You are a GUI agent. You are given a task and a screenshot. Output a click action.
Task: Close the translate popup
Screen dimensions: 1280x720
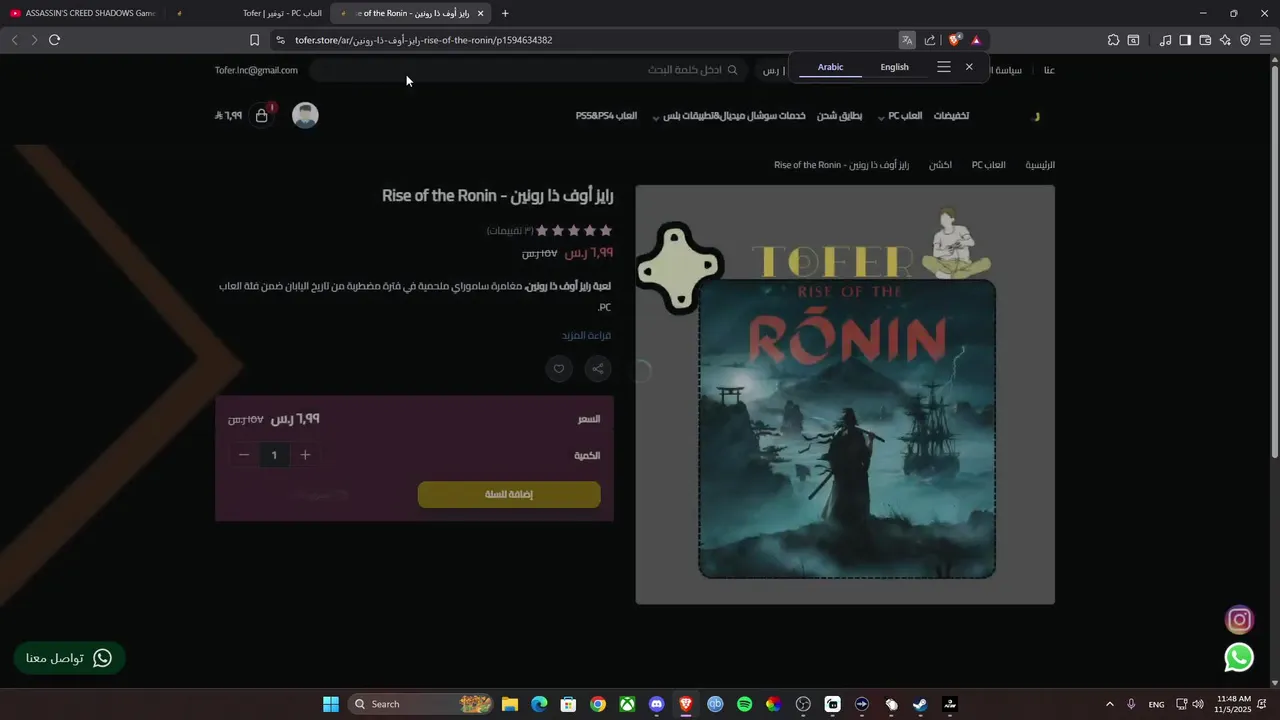point(969,67)
